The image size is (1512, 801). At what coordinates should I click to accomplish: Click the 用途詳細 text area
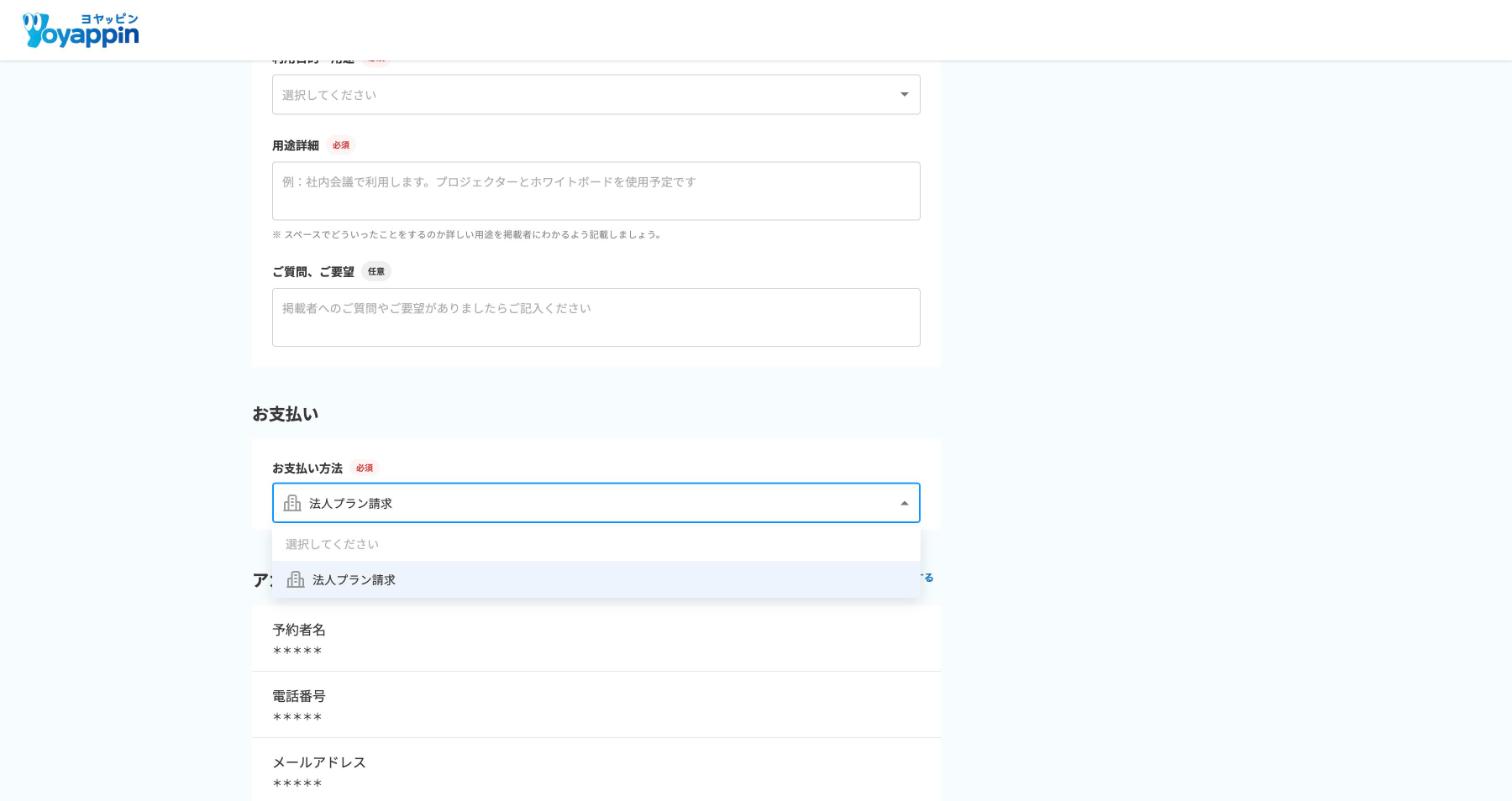click(x=596, y=191)
